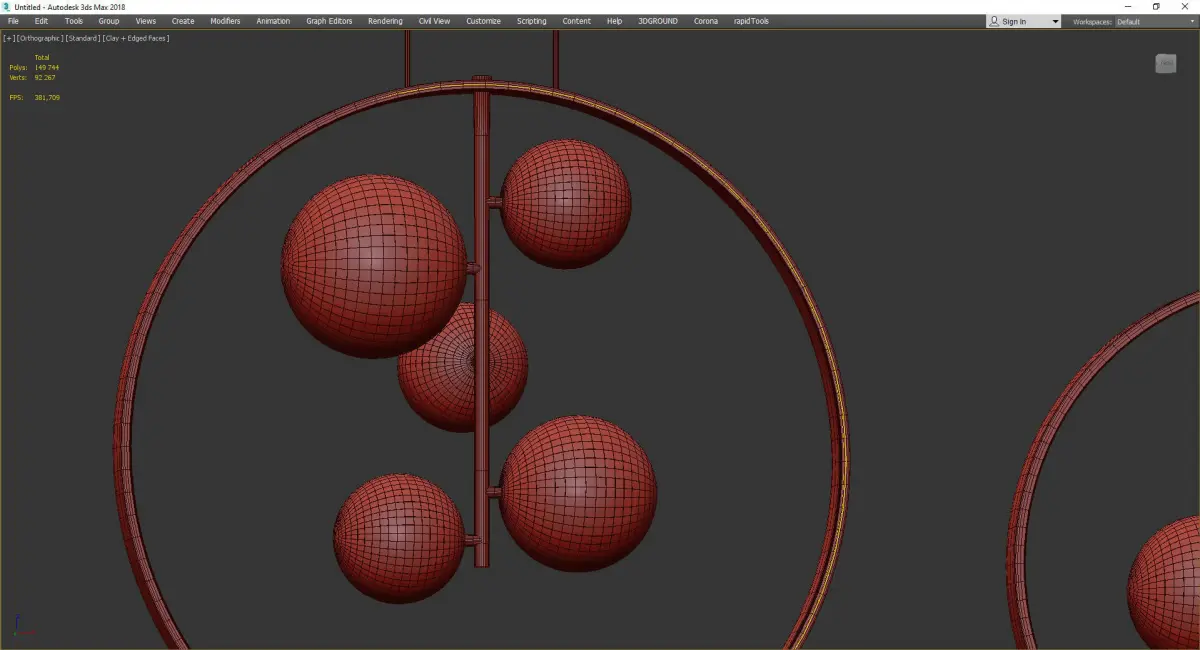This screenshot has width=1200, height=650.
Task: Open the Rendering menu
Action: click(x=385, y=21)
